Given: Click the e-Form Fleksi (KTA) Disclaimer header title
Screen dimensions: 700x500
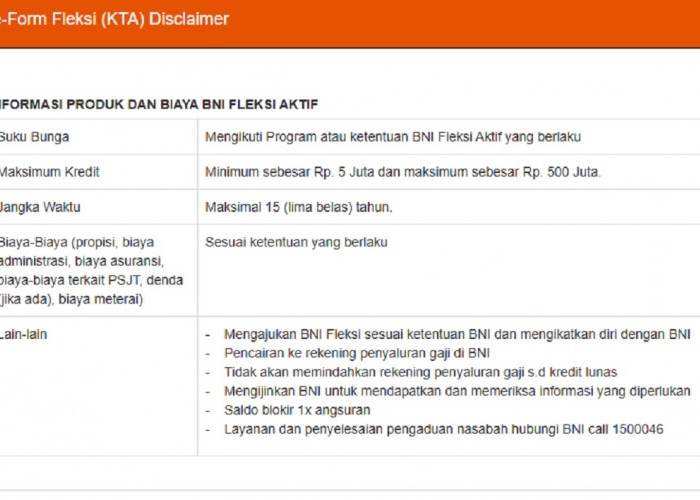Looking at the screenshot, I should click(114, 19).
